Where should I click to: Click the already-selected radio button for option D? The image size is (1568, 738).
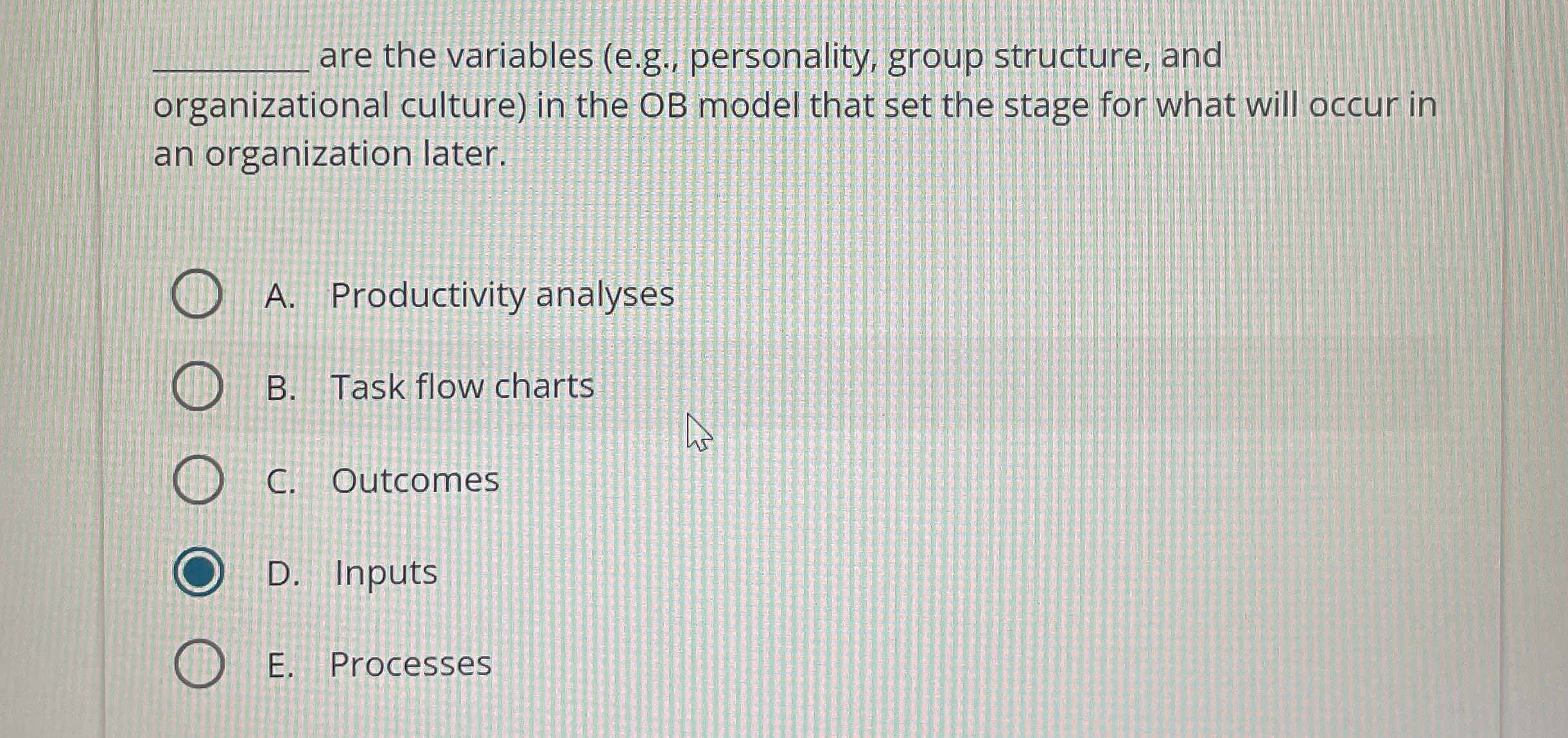200,574
